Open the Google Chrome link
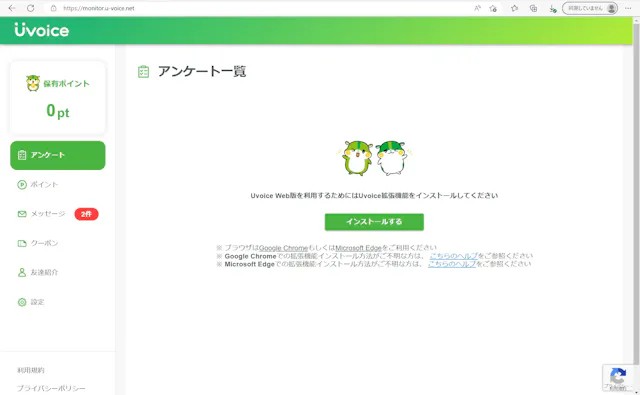 click(x=283, y=248)
